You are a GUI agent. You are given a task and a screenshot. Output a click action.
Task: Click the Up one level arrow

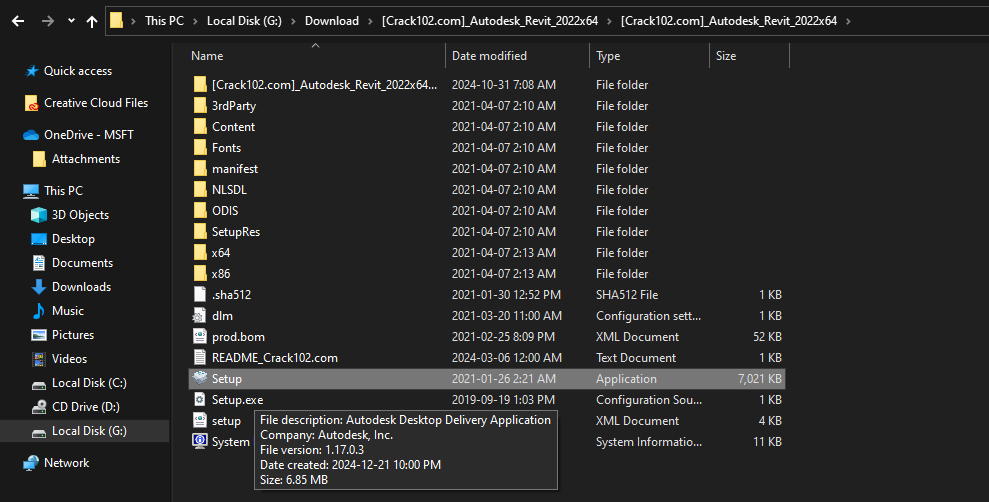(x=92, y=20)
